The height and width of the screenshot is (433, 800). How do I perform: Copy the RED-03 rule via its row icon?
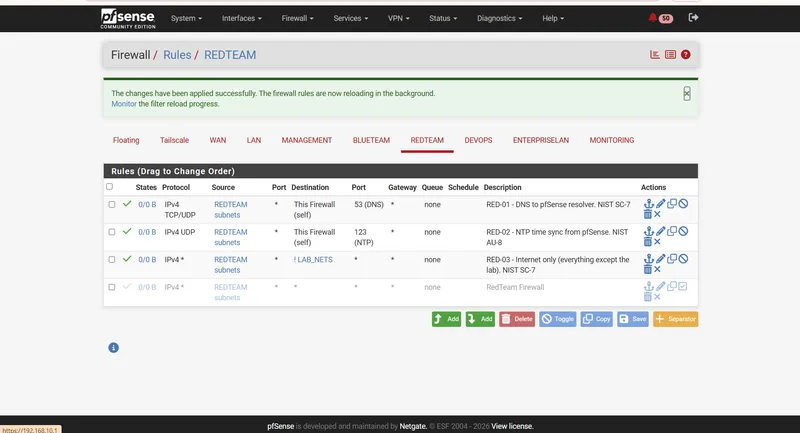pos(672,259)
